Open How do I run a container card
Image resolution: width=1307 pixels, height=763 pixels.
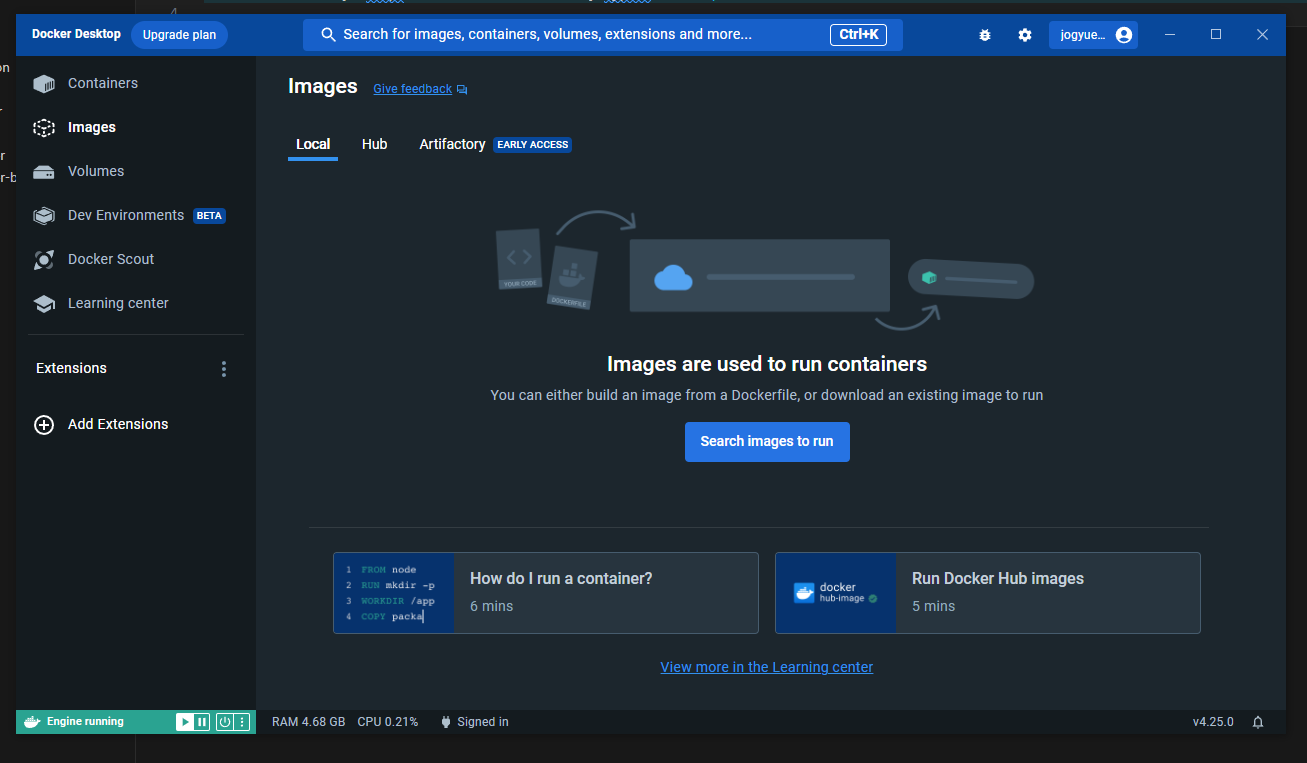(x=546, y=593)
